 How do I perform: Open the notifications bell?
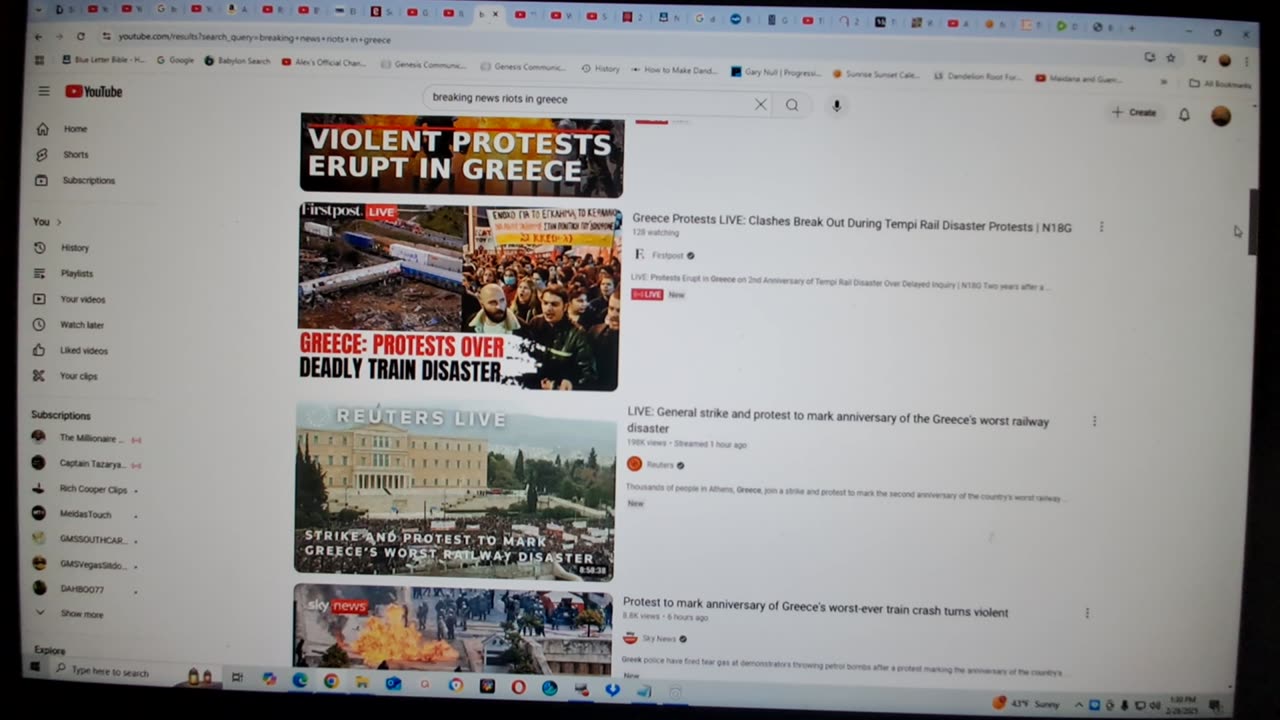[1184, 114]
